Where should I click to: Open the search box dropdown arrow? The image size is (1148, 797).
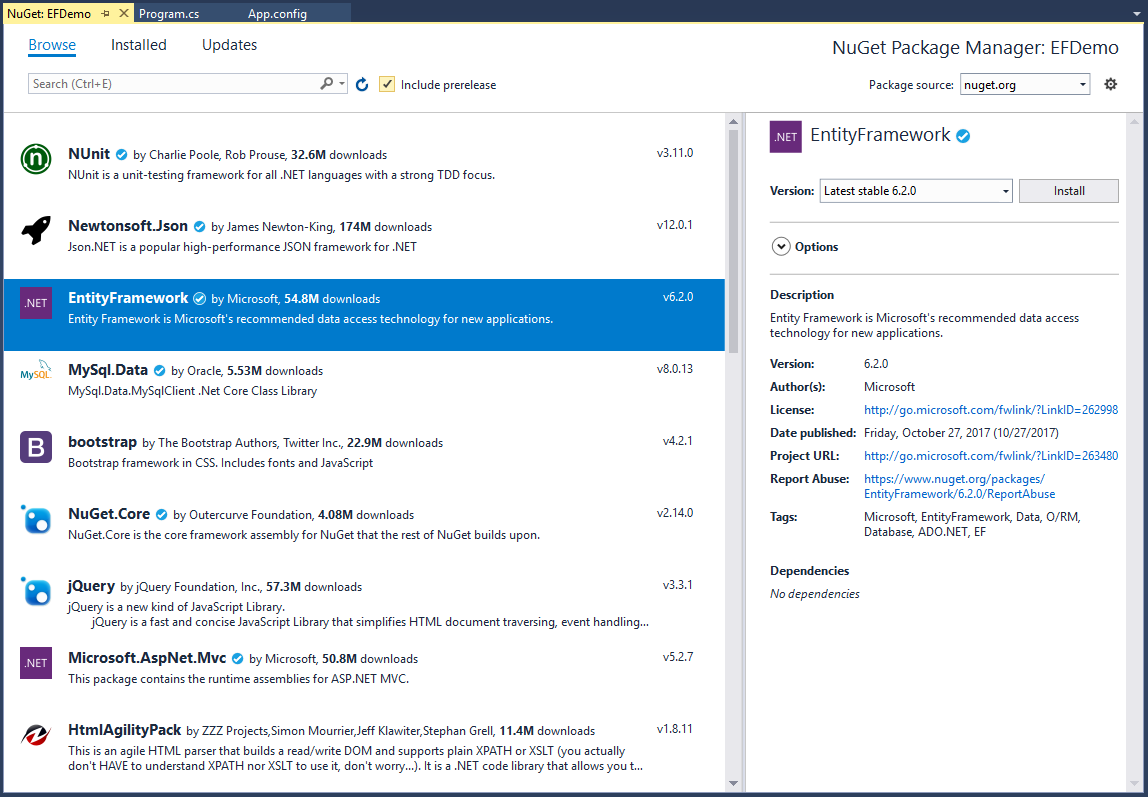tap(342, 83)
